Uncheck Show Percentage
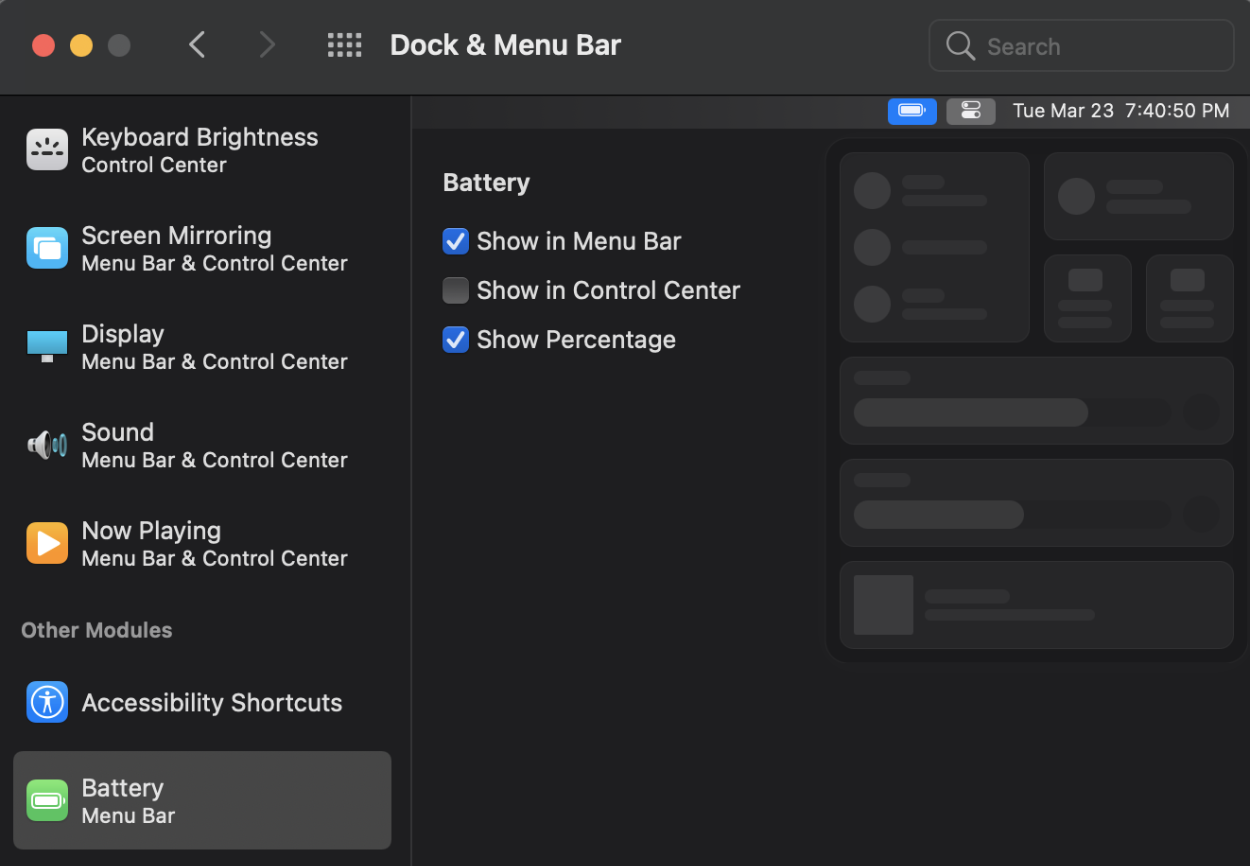 pyautogui.click(x=456, y=340)
